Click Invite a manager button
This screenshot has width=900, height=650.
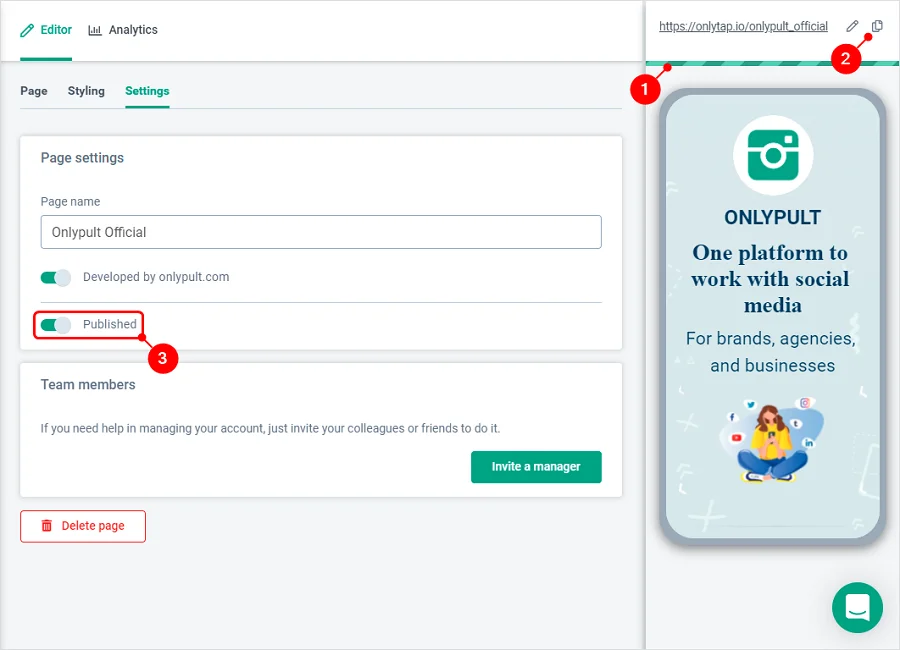coord(536,467)
